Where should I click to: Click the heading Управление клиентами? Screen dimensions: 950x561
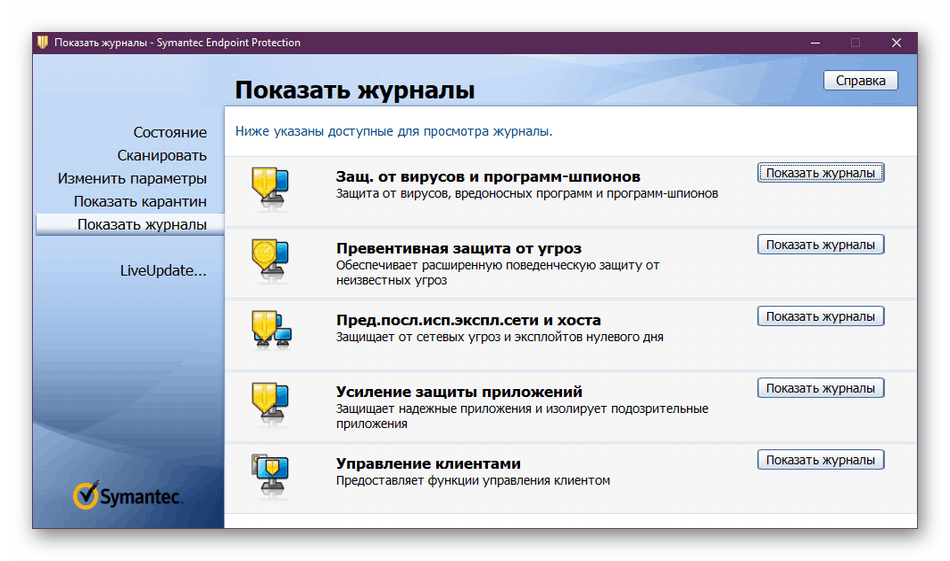pyautogui.click(x=428, y=463)
